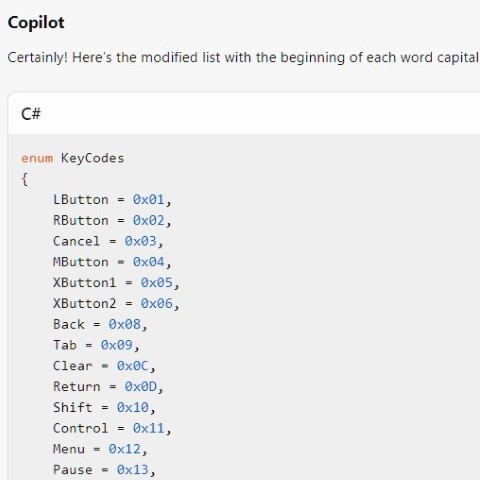
Task: Click the C# language label
Action: tap(31, 114)
